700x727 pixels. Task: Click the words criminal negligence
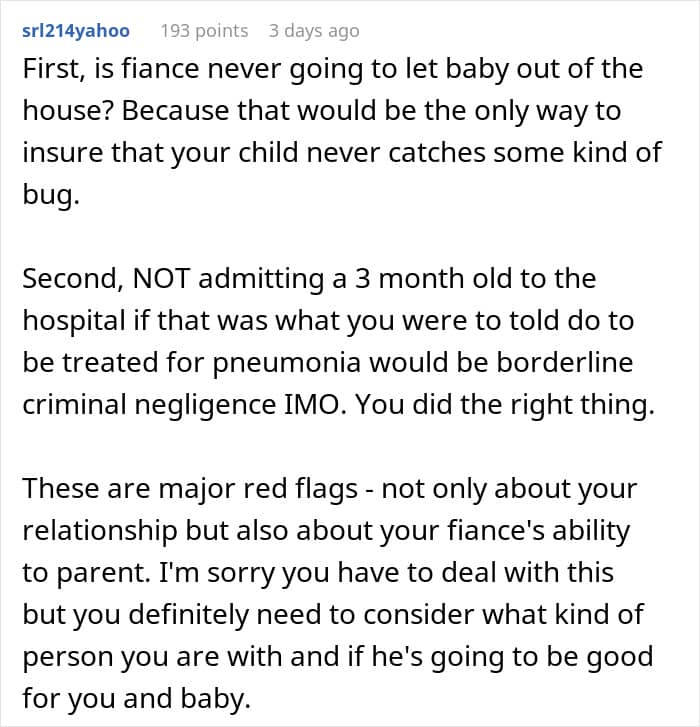(149, 405)
